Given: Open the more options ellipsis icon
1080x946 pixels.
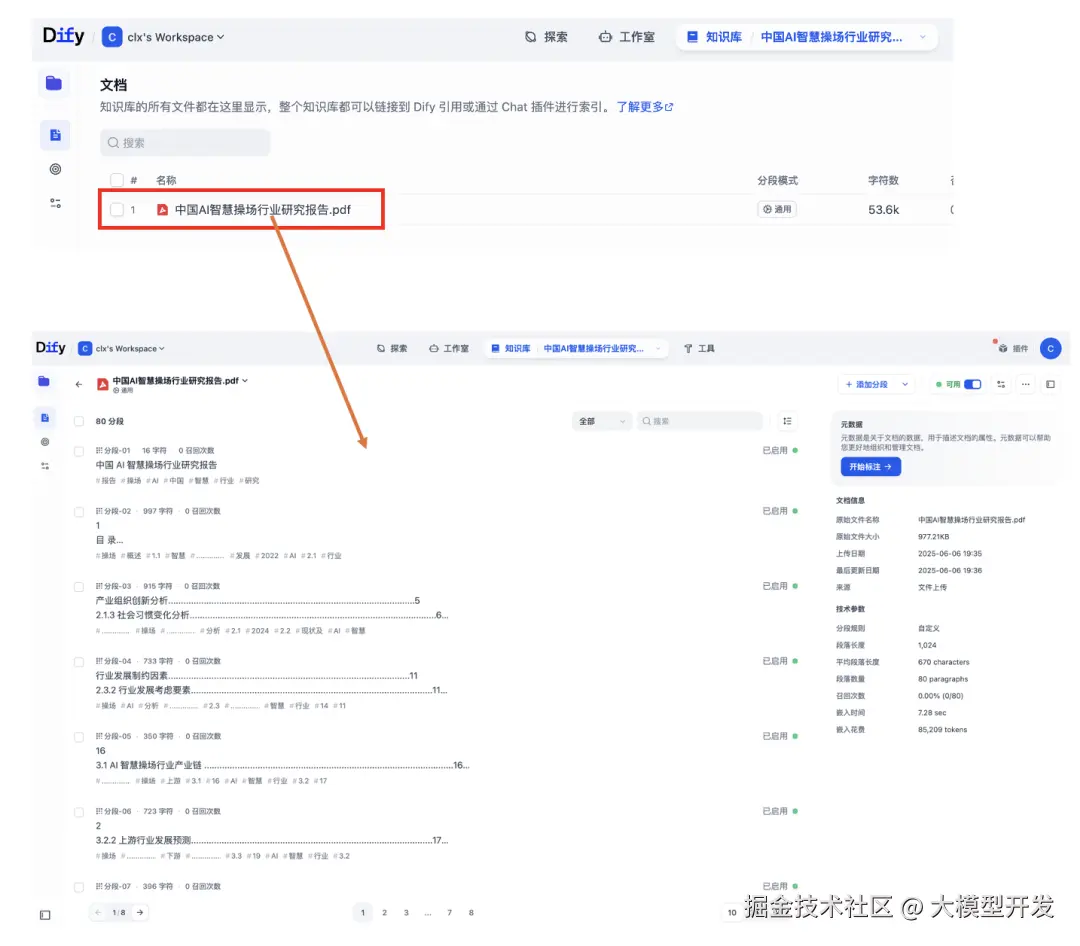Looking at the screenshot, I should [1026, 385].
